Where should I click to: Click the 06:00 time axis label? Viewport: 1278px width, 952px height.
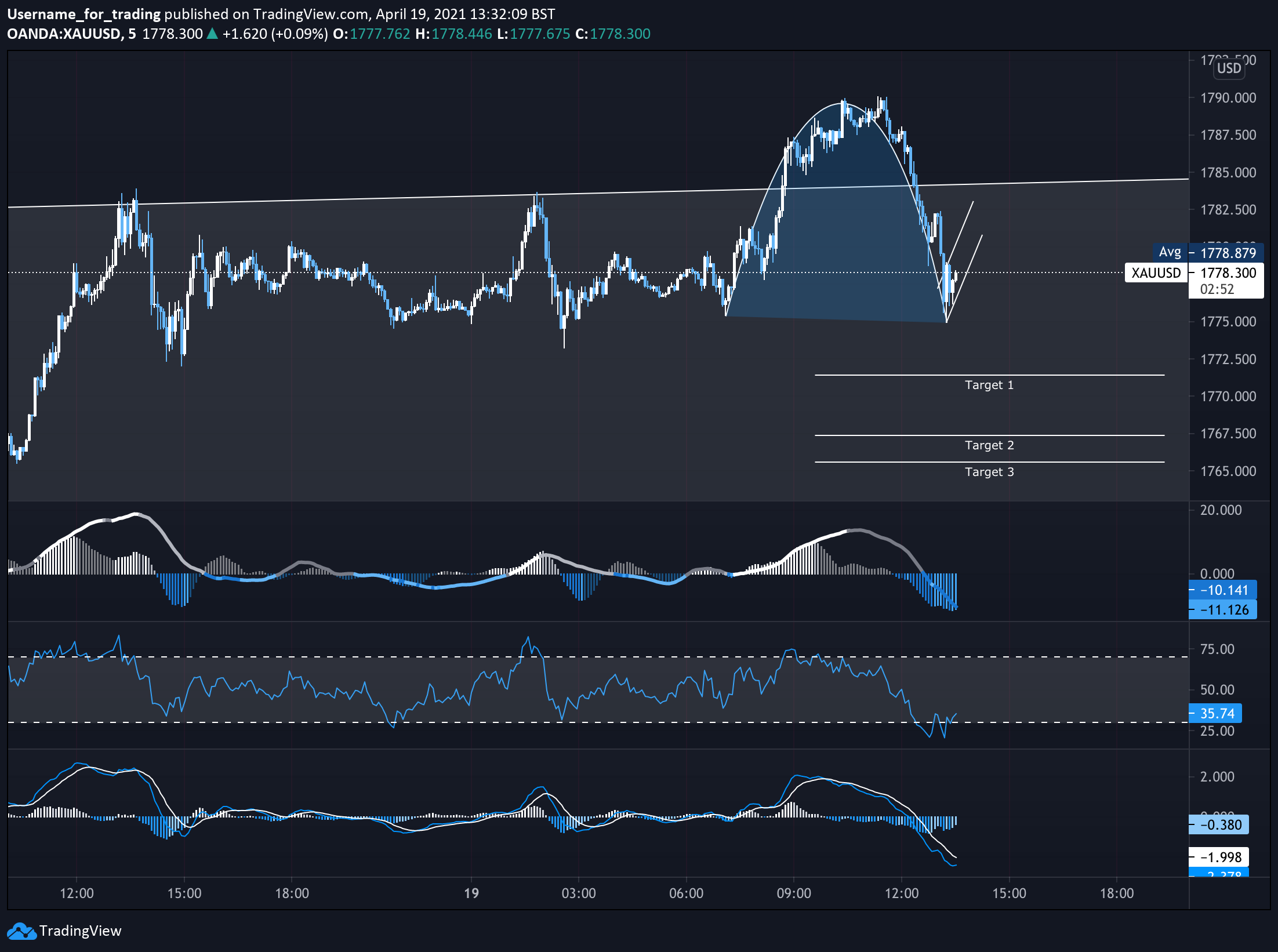coord(687,893)
